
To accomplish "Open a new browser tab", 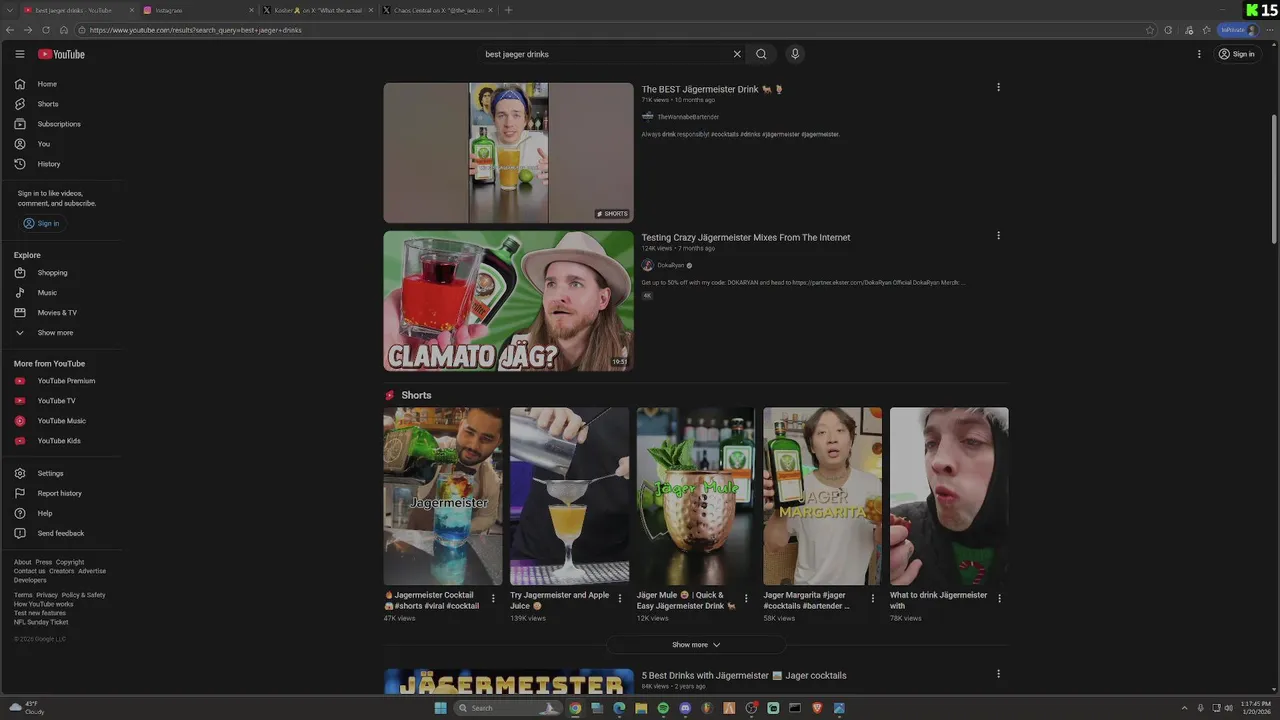I will (x=508, y=10).
